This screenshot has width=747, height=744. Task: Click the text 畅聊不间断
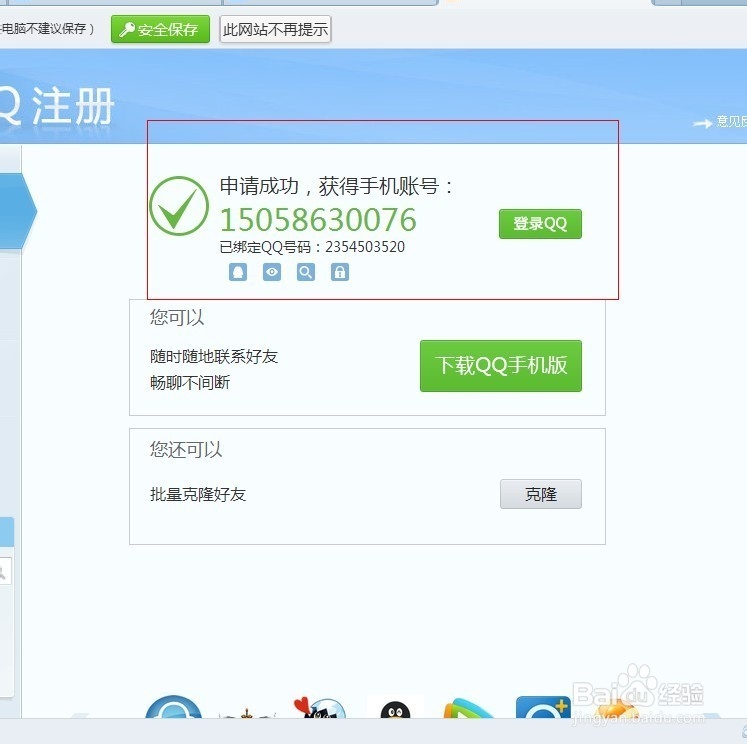click(x=190, y=382)
